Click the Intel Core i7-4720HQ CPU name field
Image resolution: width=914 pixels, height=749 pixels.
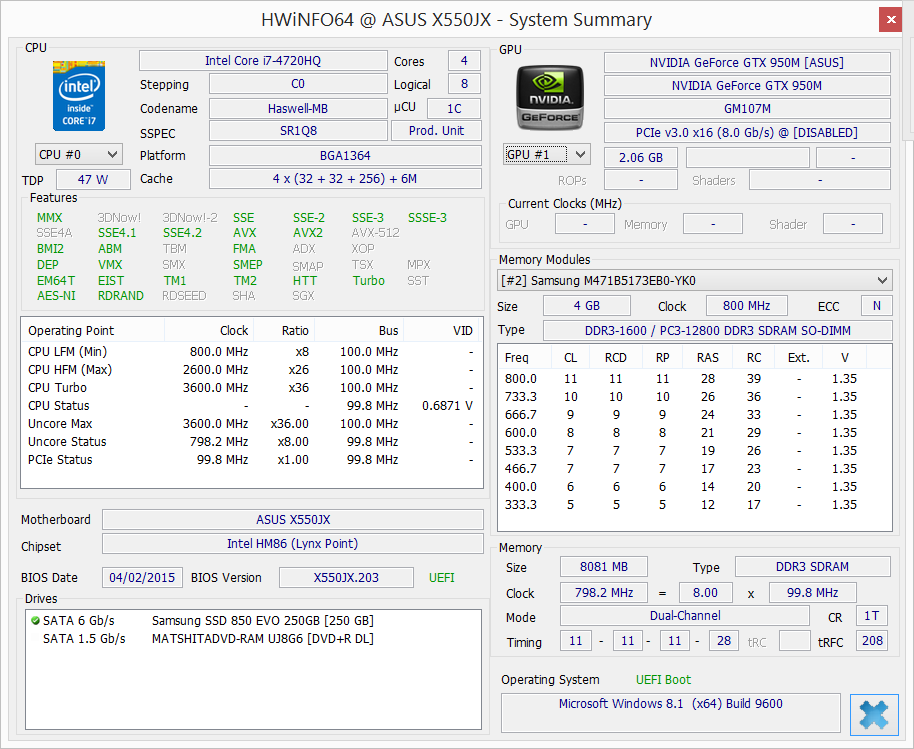tap(263, 61)
